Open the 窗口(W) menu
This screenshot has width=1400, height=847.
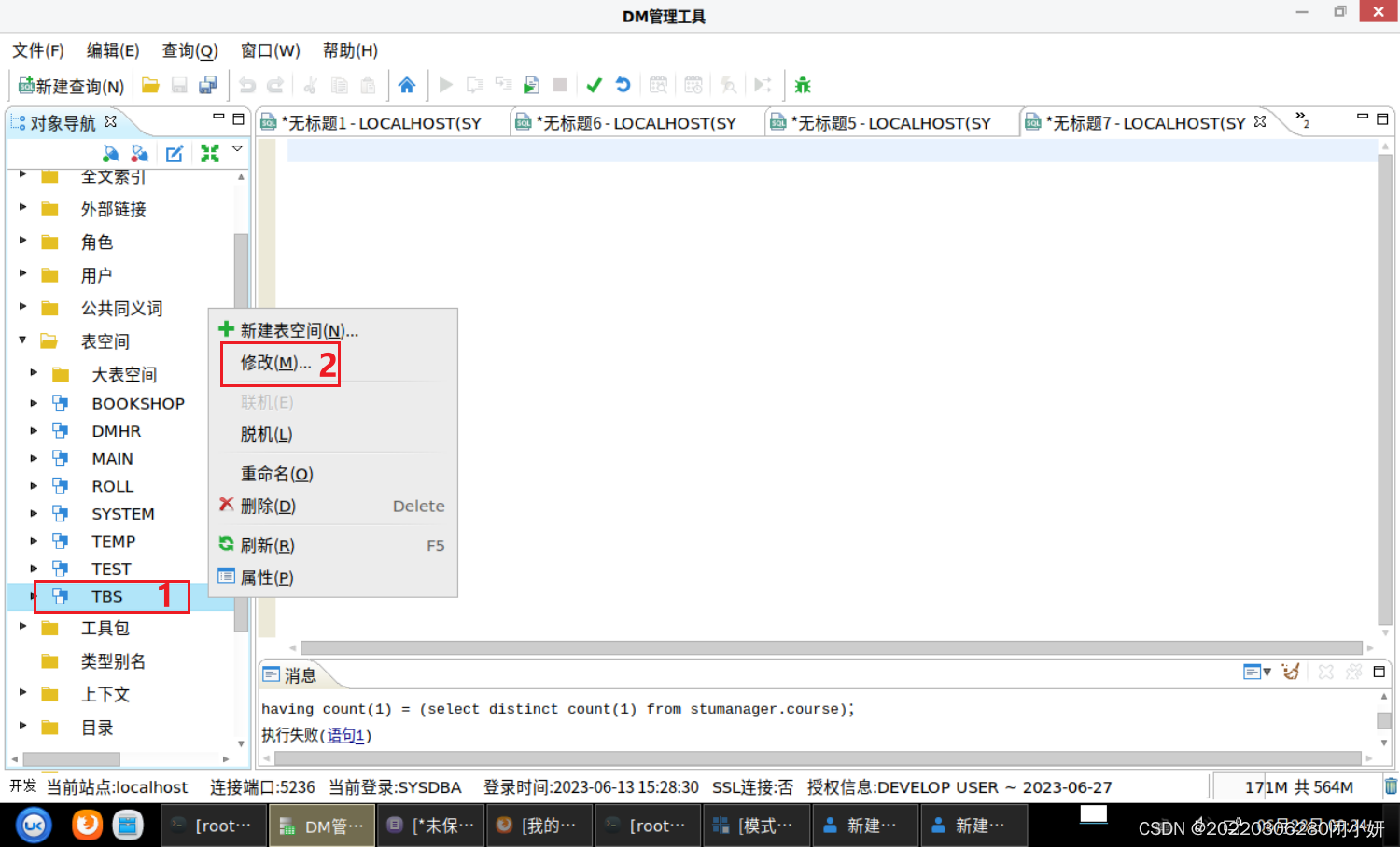270,50
